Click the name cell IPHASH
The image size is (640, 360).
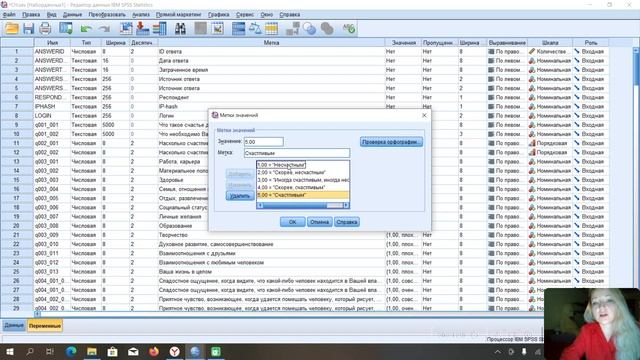[x=52, y=107]
